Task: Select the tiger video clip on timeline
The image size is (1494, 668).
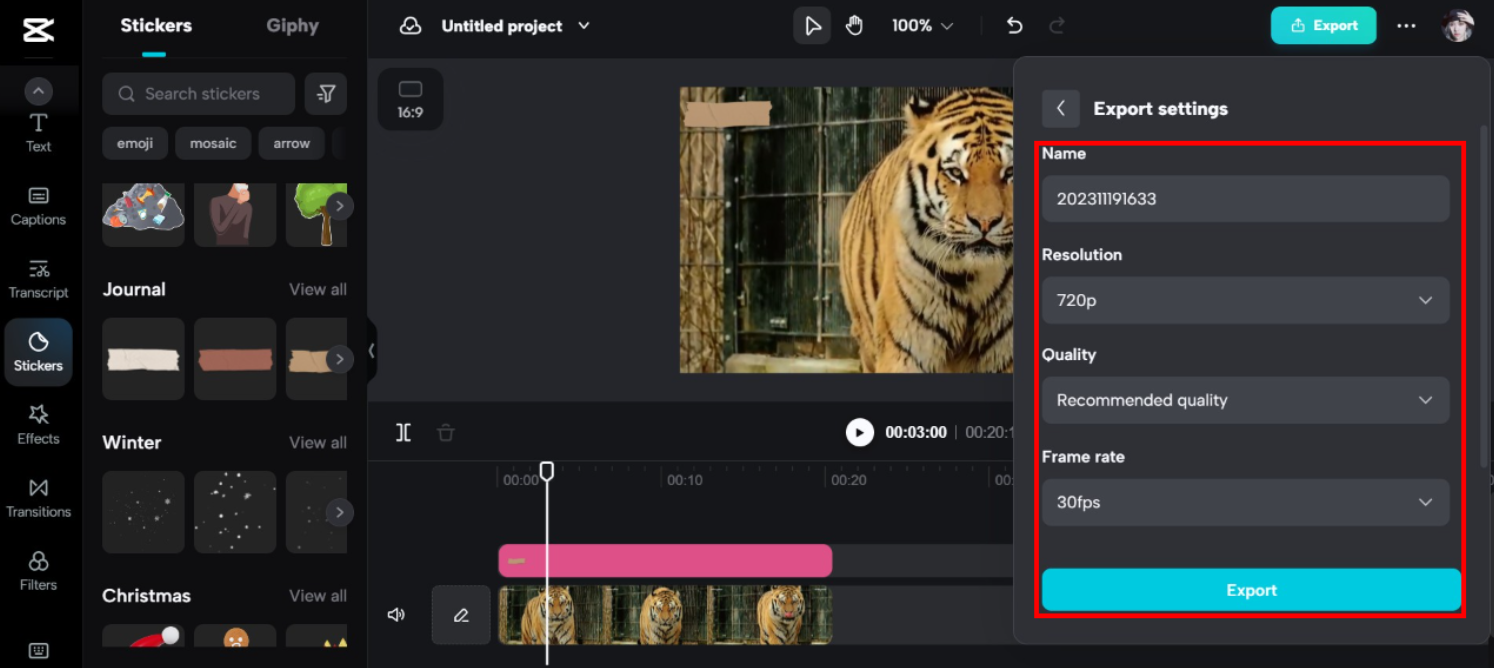Action: coord(665,615)
